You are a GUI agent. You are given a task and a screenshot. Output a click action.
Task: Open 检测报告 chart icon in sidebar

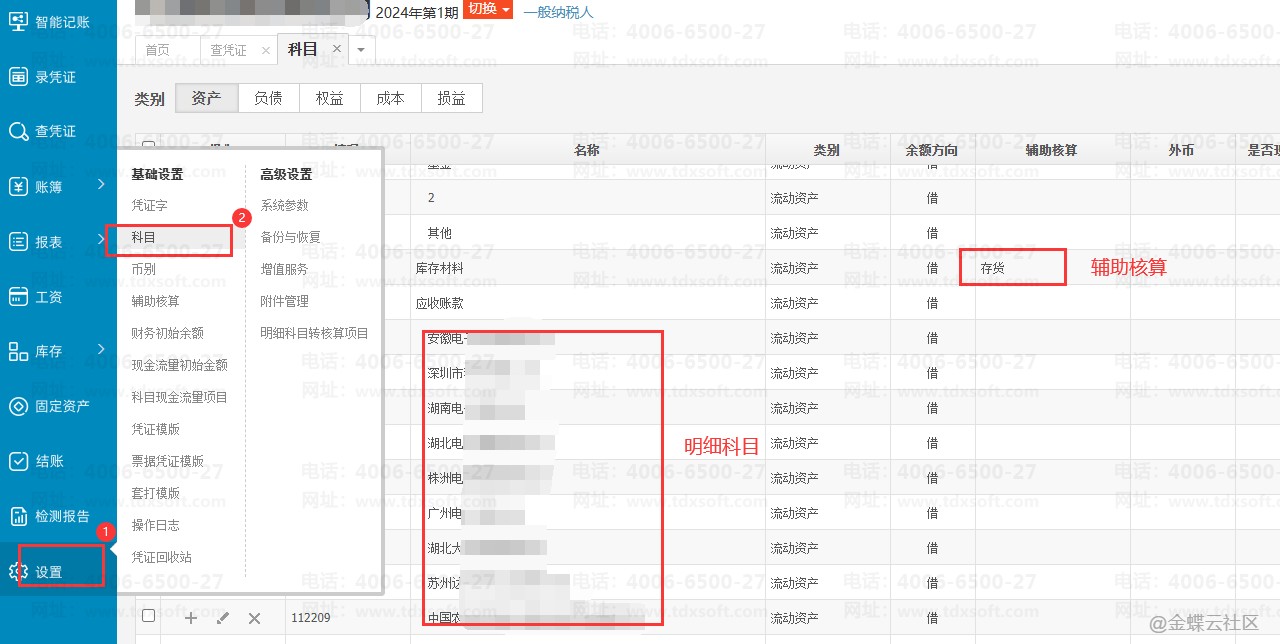click(x=18, y=516)
